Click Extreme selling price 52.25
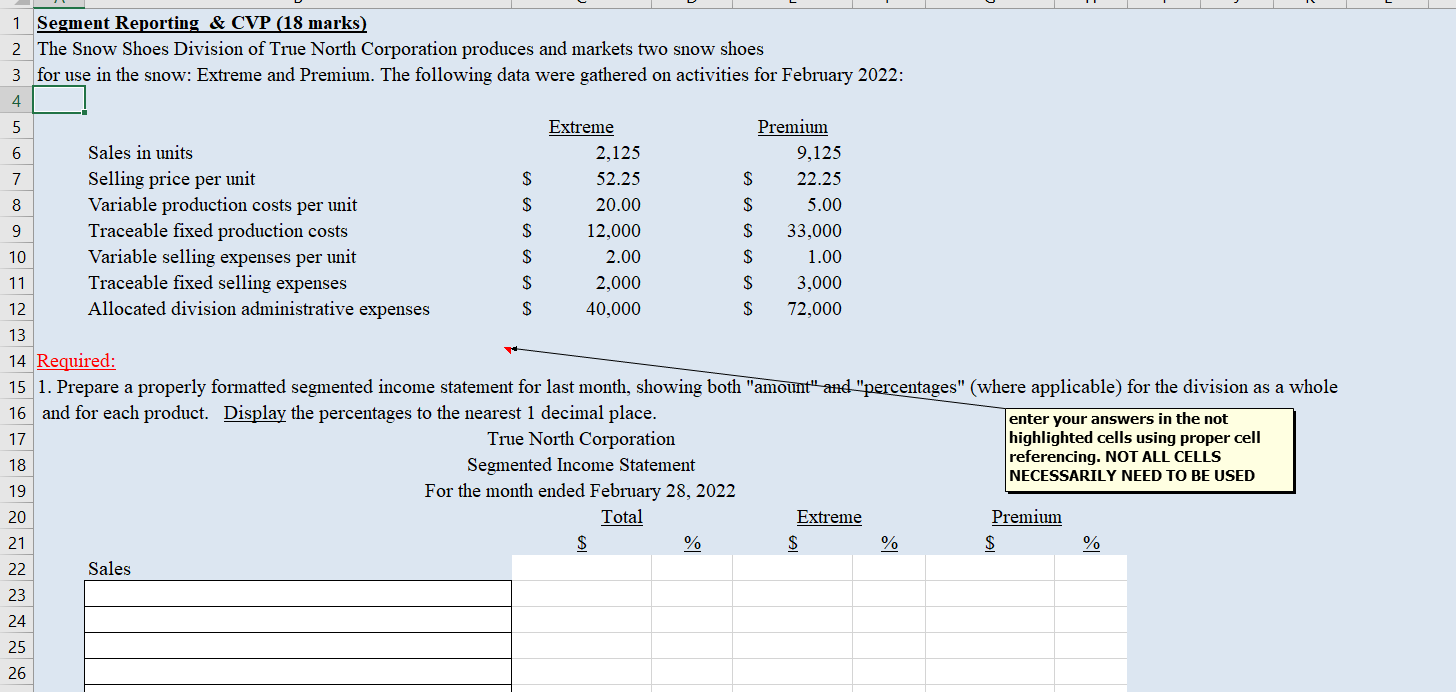This screenshot has width=1456, height=692. point(620,179)
